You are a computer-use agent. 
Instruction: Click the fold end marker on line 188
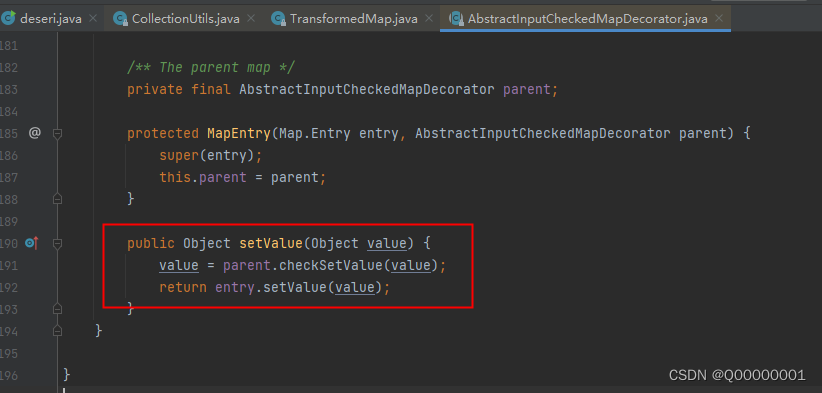58,199
